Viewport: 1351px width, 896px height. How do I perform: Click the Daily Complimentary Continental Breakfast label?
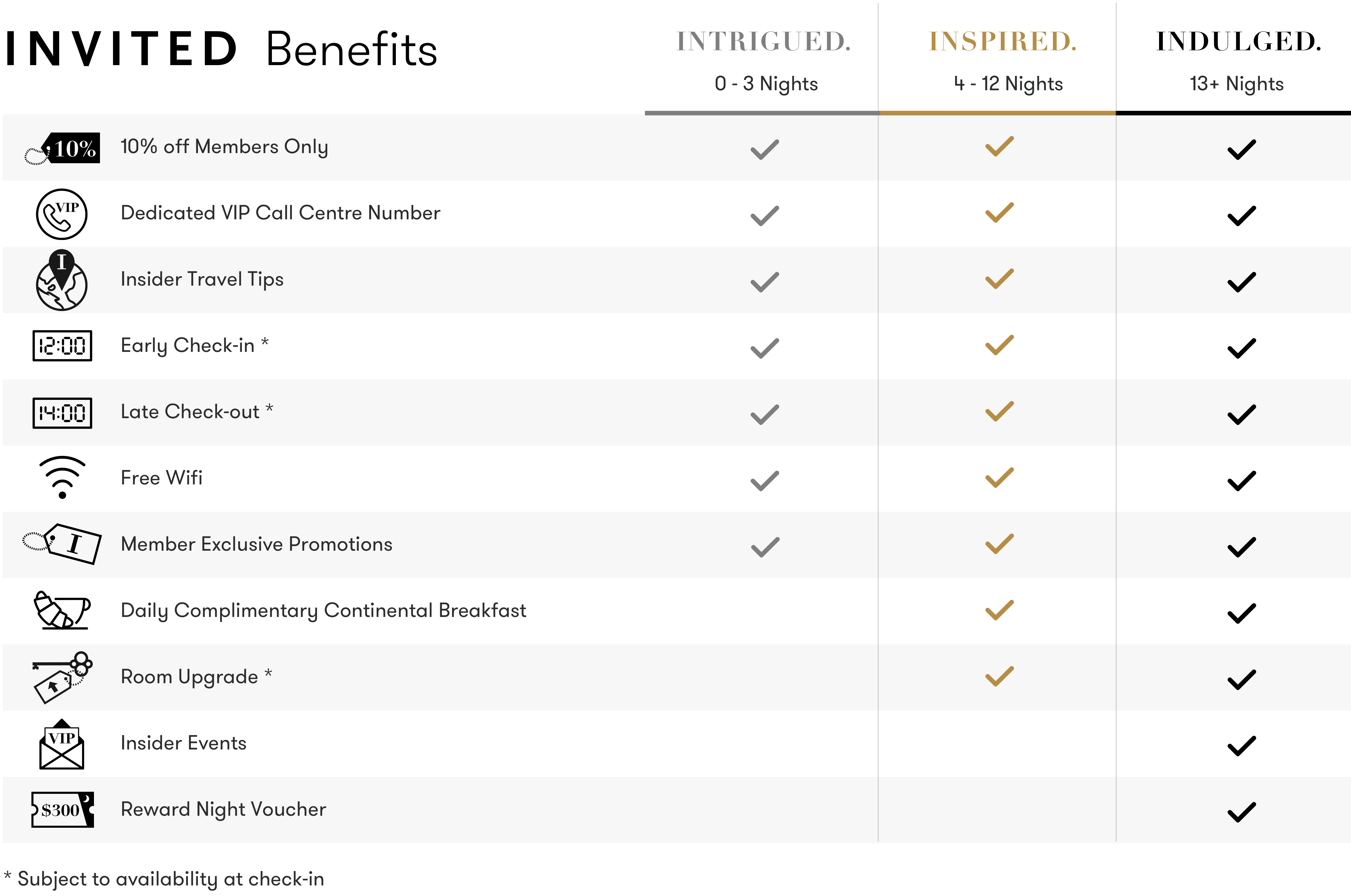(323, 610)
